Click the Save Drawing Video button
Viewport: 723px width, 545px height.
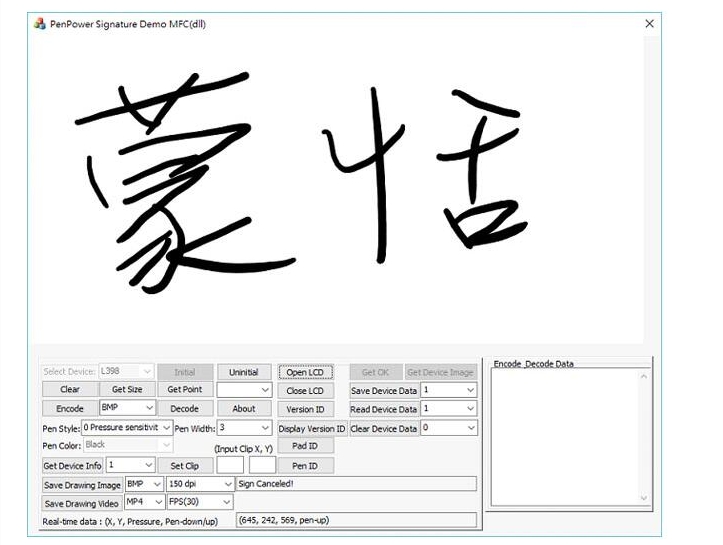[82, 504]
